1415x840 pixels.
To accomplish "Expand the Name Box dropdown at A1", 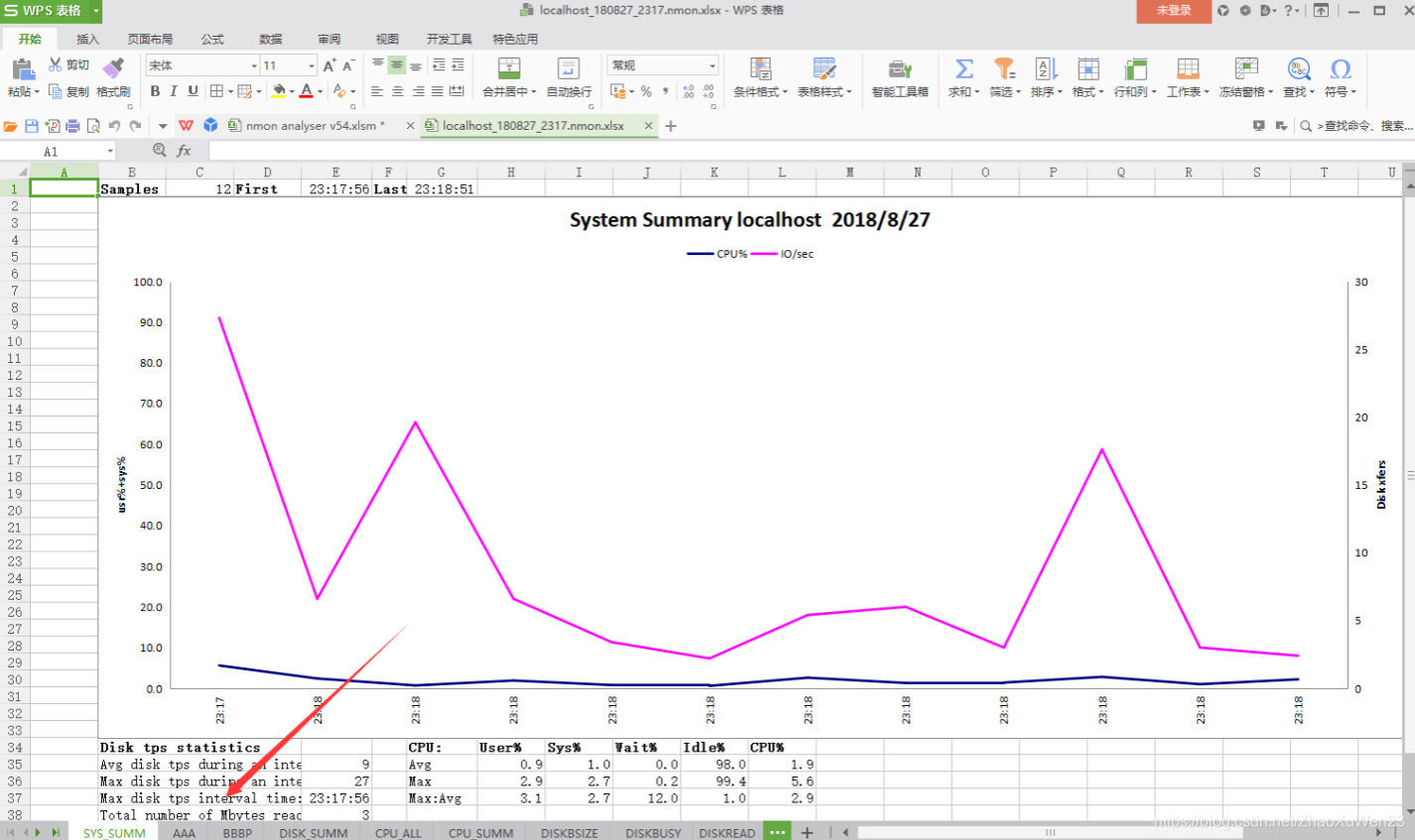I will [x=109, y=151].
